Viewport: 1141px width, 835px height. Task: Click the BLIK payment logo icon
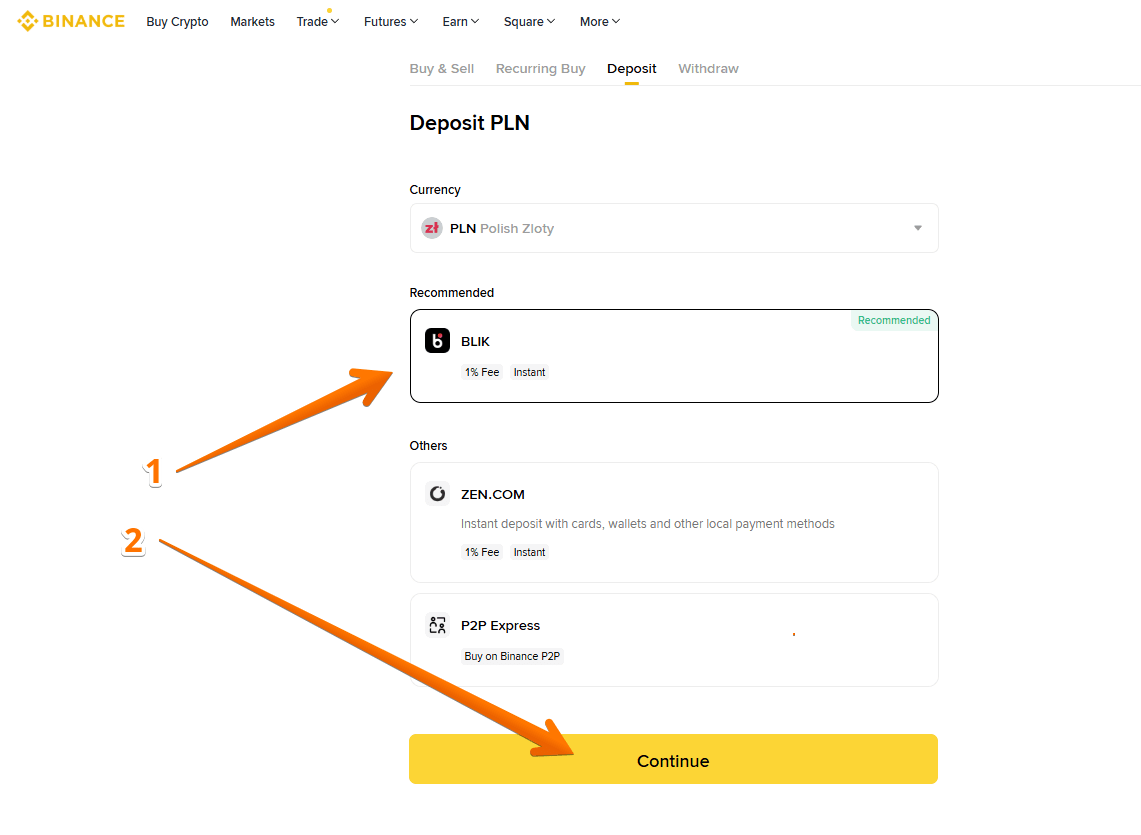coord(437,341)
